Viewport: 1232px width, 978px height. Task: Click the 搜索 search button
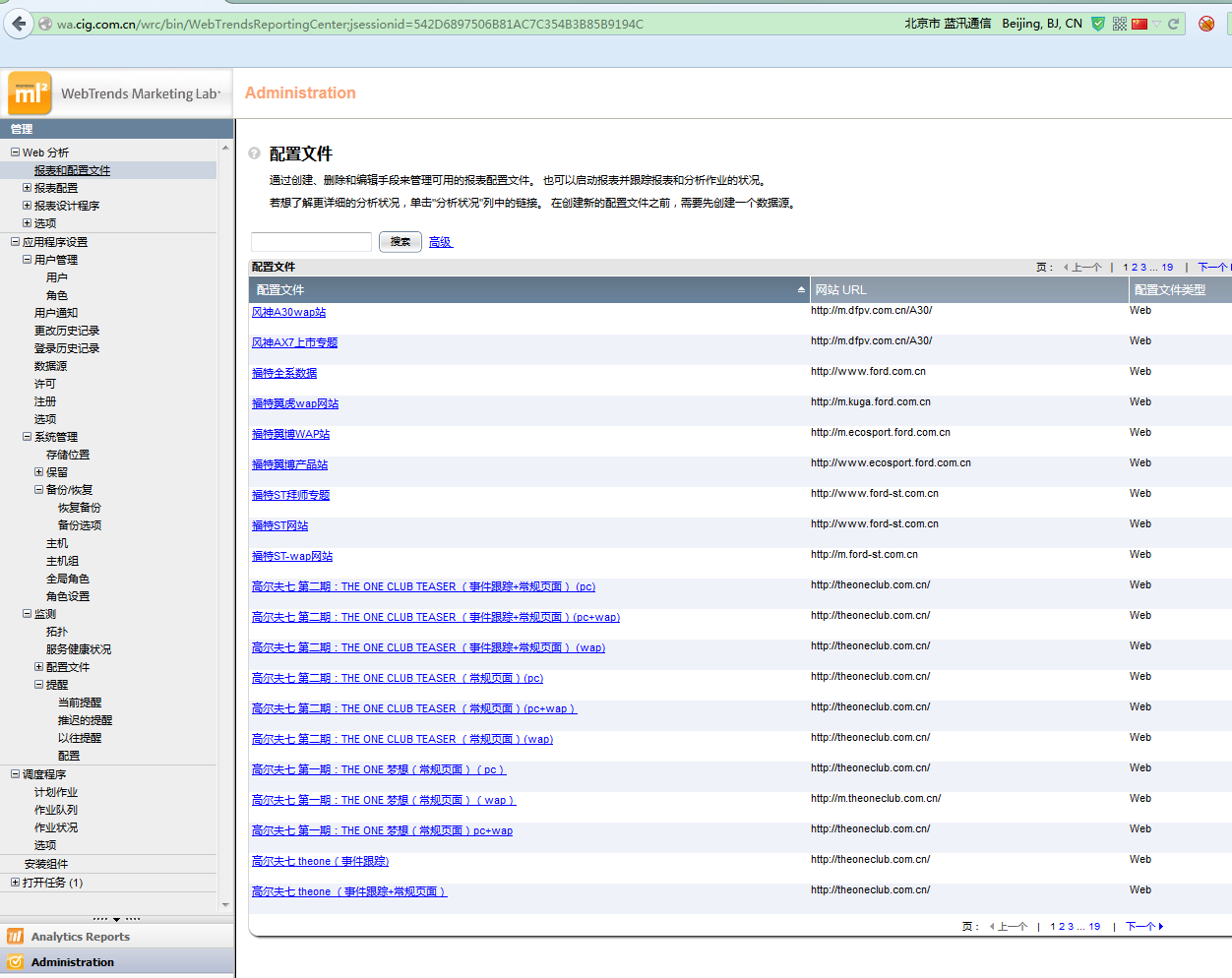pos(400,242)
